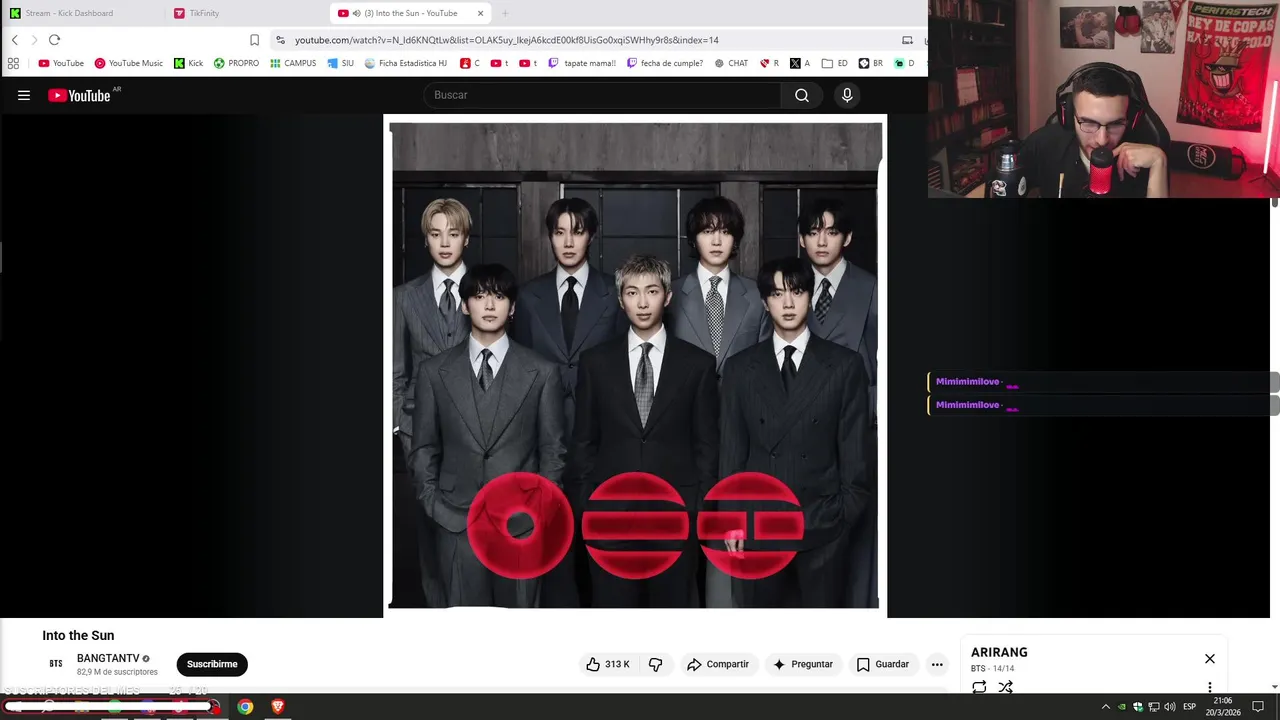1280x720 pixels.
Task: Open the SIU bookmark
Action: point(341,63)
